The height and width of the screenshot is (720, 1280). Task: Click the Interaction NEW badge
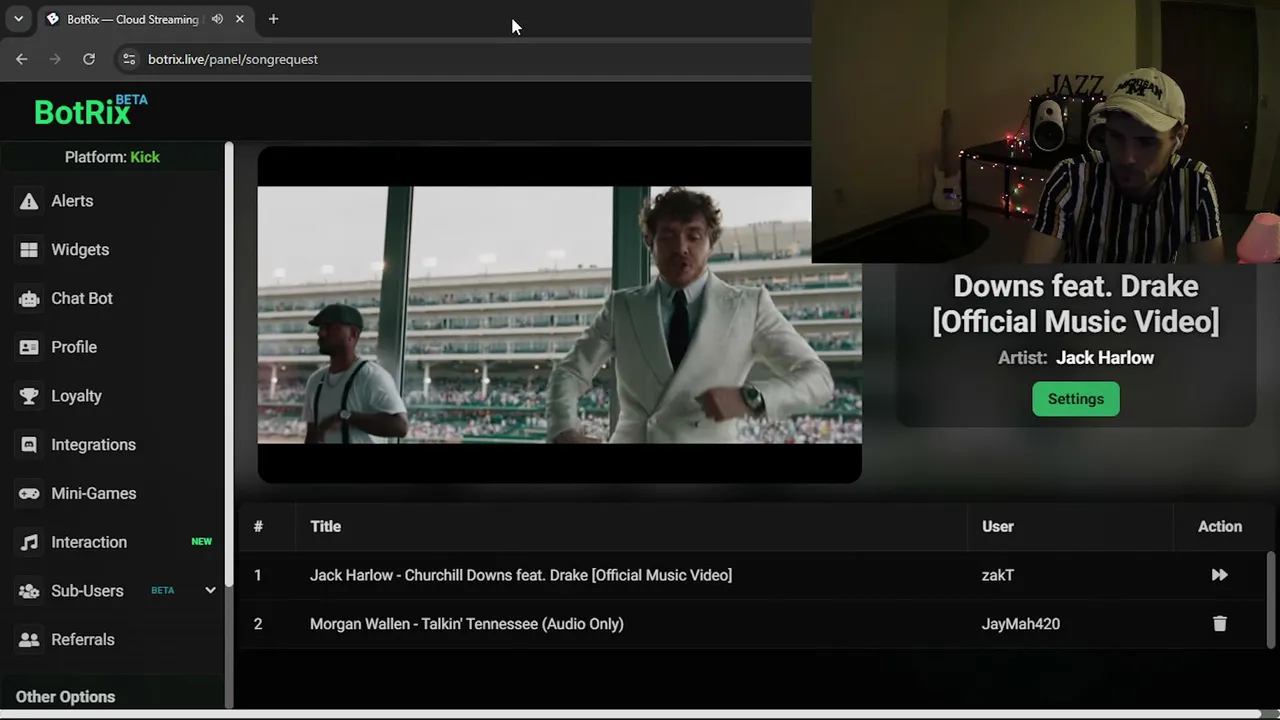202,542
